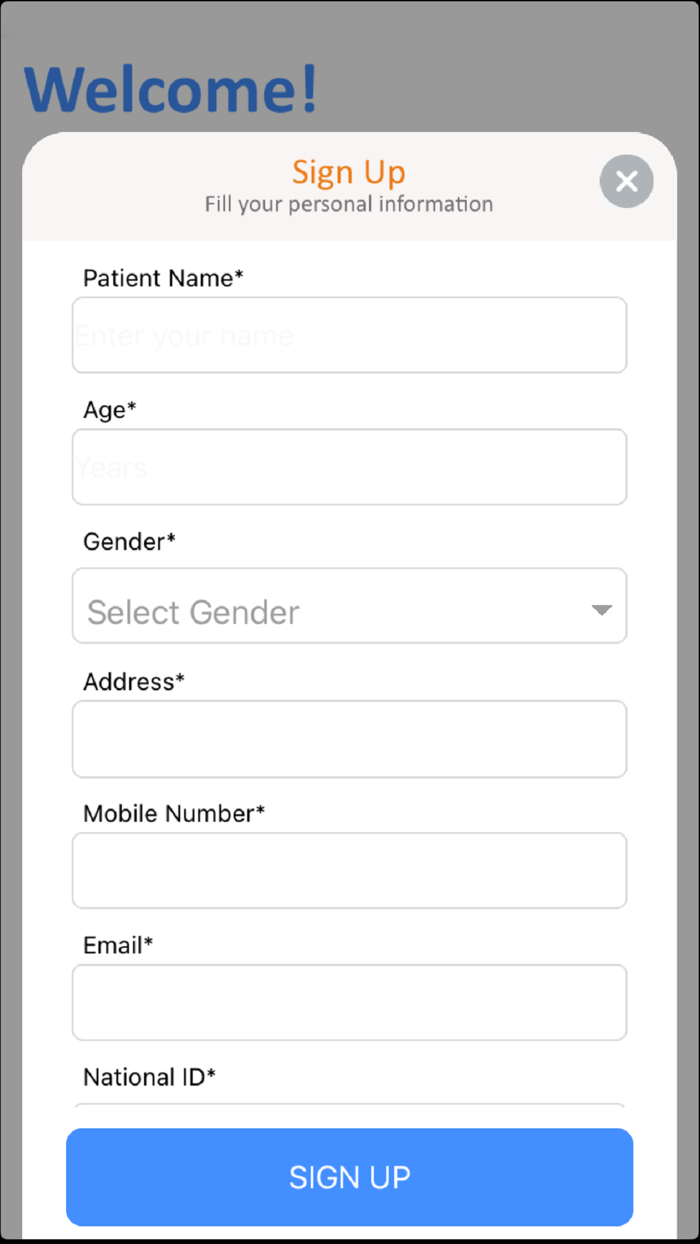This screenshot has width=700, height=1244.
Task: Click the Patient Name label
Action: 162,278
